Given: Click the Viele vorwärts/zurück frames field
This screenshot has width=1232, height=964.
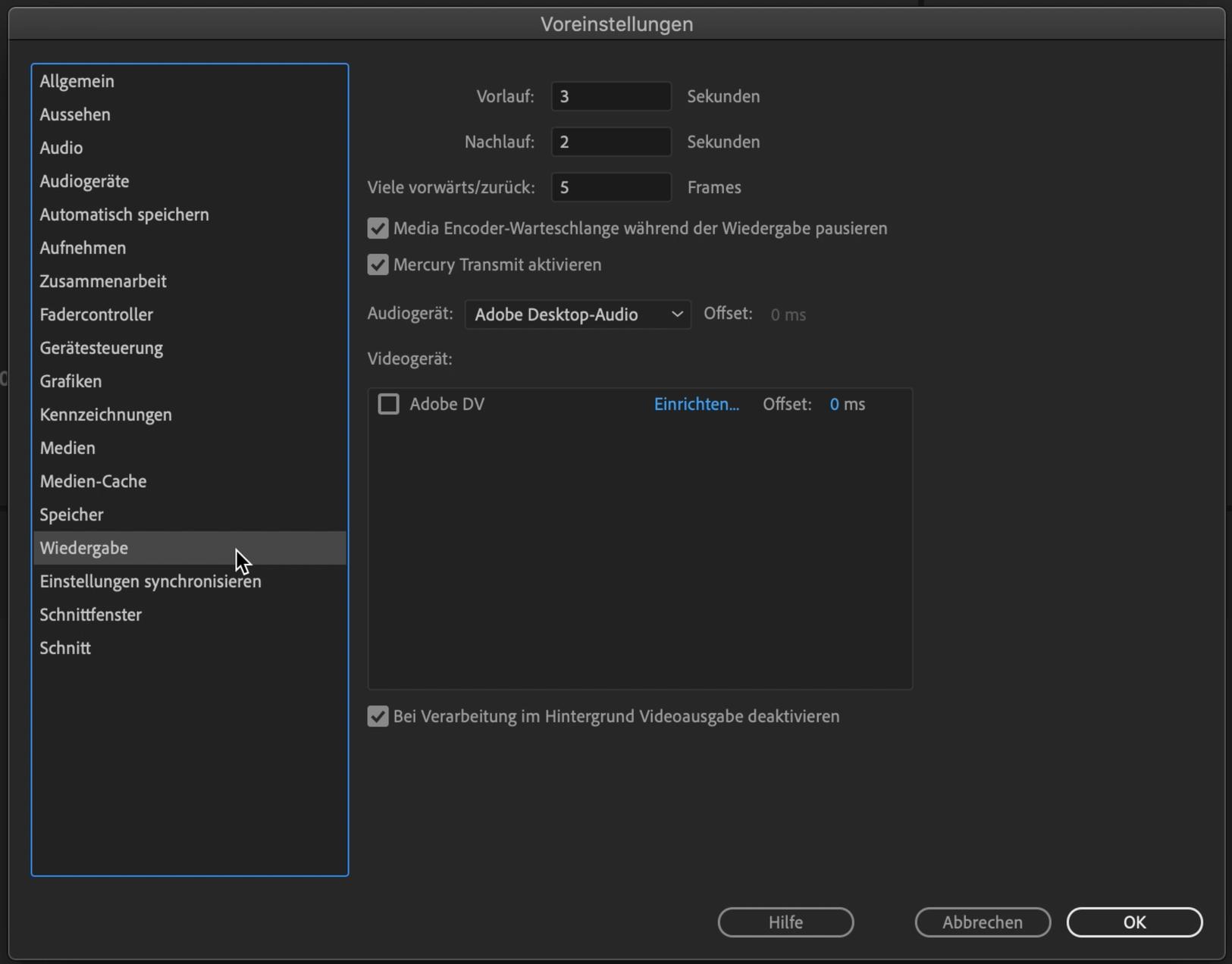Looking at the screenshot, I should click(610, 188).
